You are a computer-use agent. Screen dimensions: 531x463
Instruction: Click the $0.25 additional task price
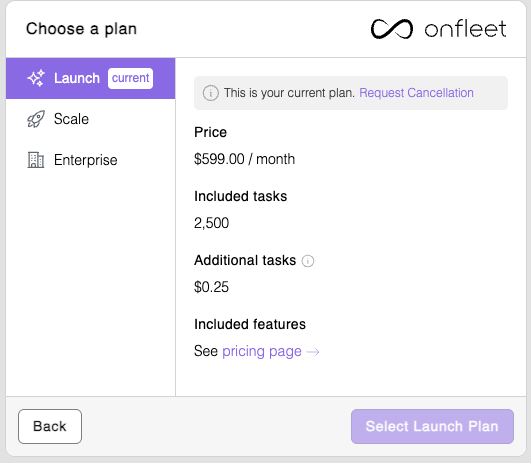point(211,287)
